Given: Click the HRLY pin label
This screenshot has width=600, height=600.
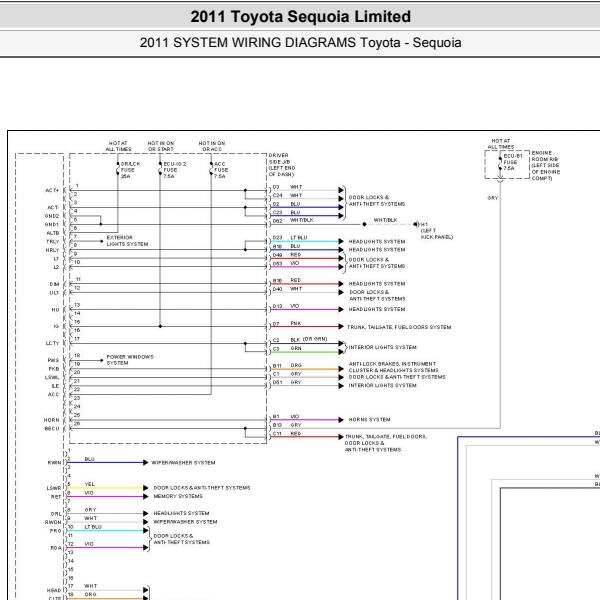Looking at the screenshot, I should [x=53, y=250].
